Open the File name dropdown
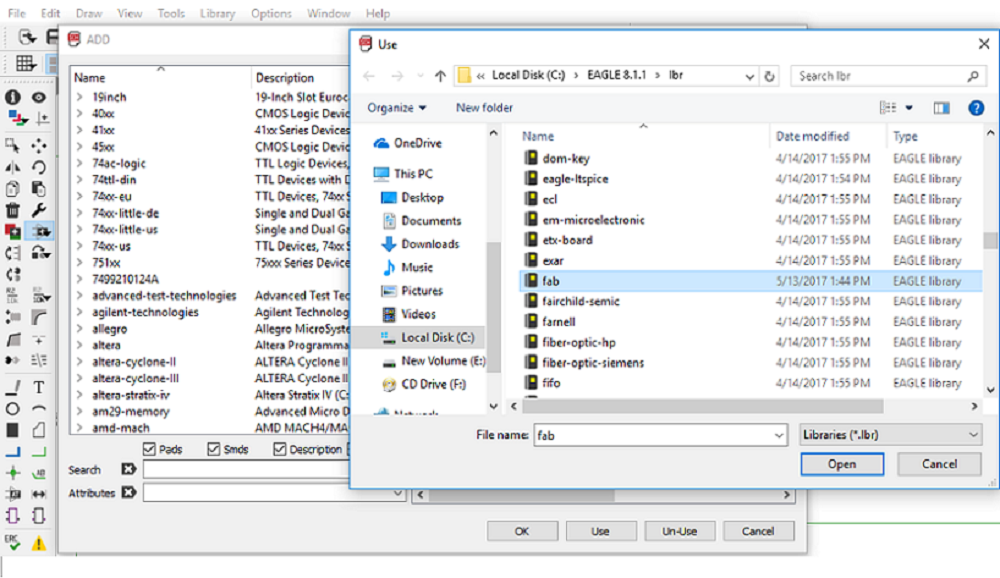 779,435
